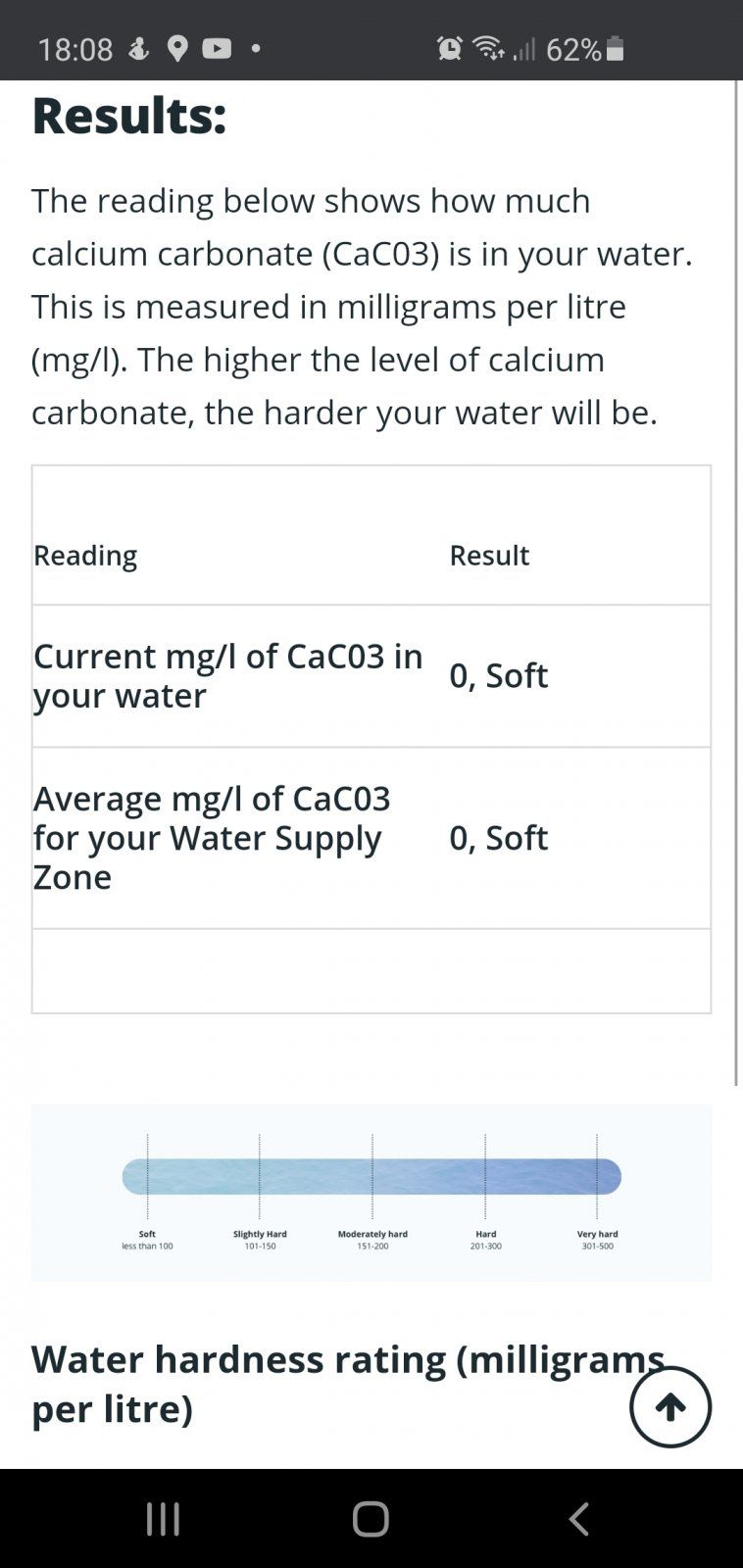Tap the scroll-to-top arrow button
This screenshot has width=743, height=1568.
pyautogui.click(x=670, y=1407)
